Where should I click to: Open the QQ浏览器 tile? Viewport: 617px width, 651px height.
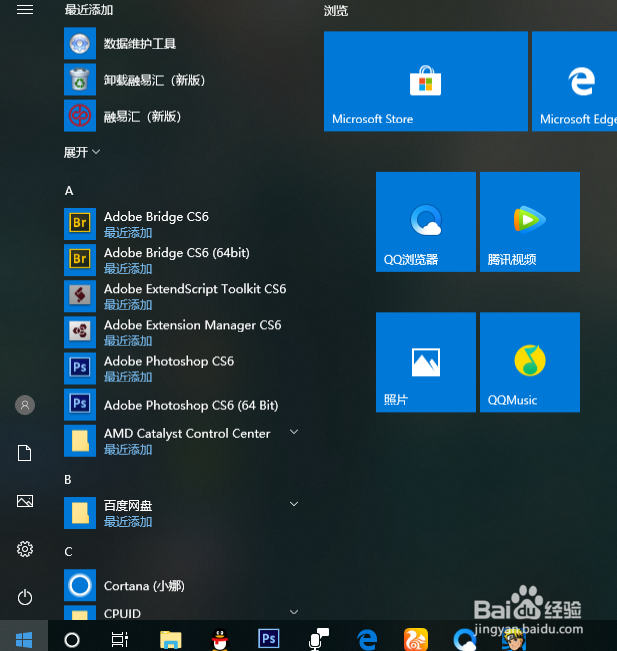coord(426,222)
